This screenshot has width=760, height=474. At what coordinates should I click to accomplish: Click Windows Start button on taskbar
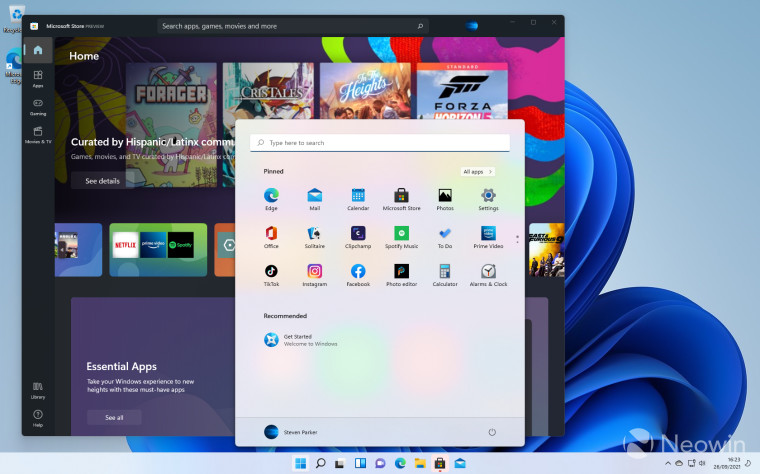click(x=301, y=463)
